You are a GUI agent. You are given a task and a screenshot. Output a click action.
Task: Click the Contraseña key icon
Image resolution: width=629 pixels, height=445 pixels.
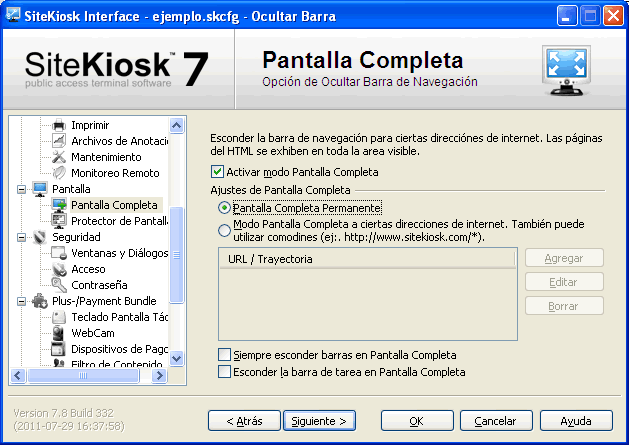[59, 285]
